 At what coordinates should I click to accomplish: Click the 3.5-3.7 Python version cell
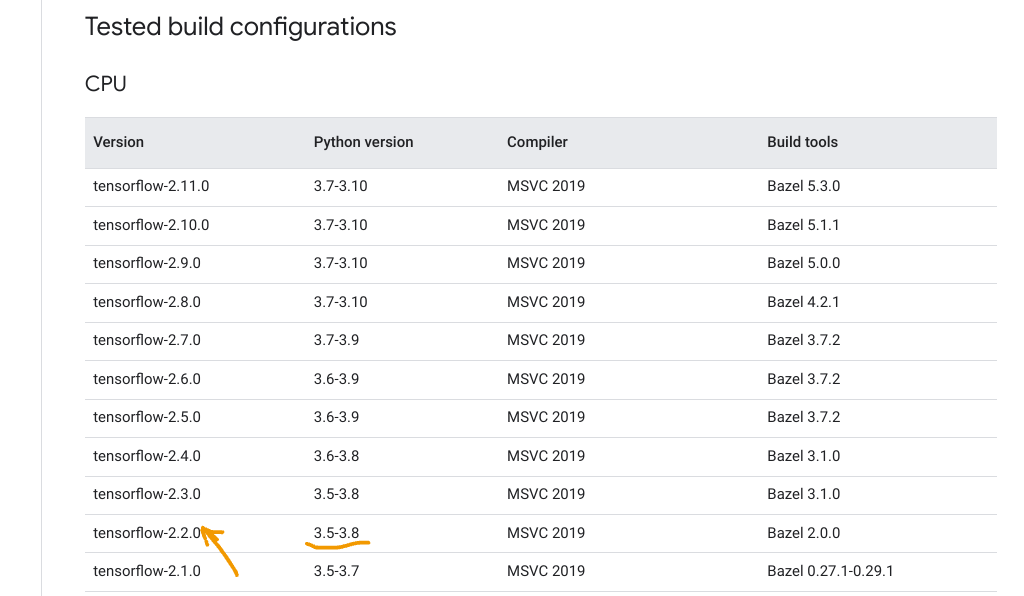336,571
